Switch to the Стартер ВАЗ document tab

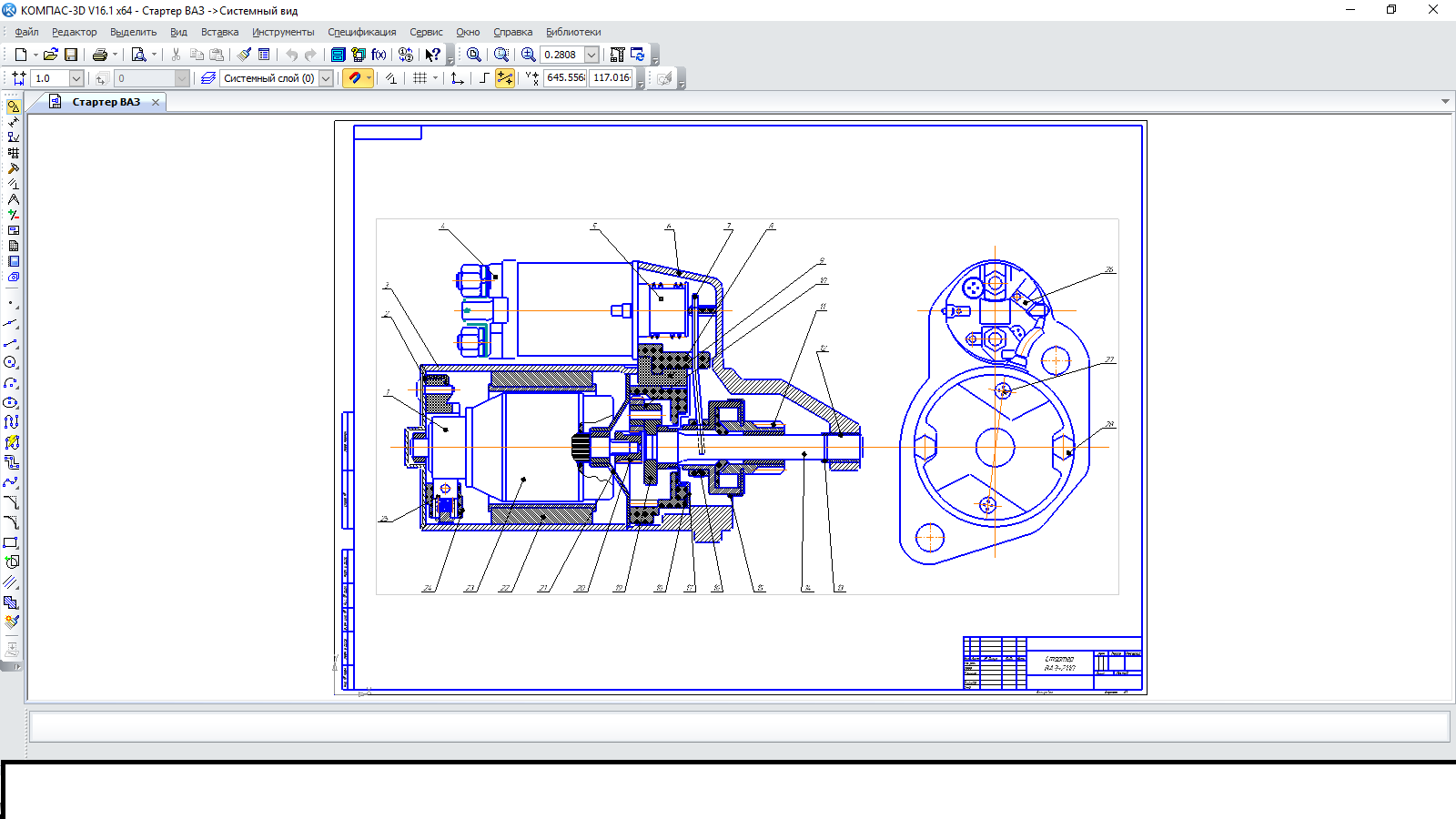(106, 102)
